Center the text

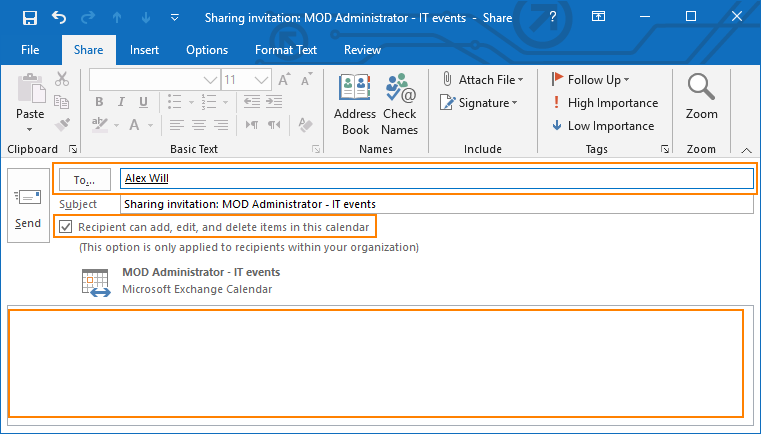point(199,125)
